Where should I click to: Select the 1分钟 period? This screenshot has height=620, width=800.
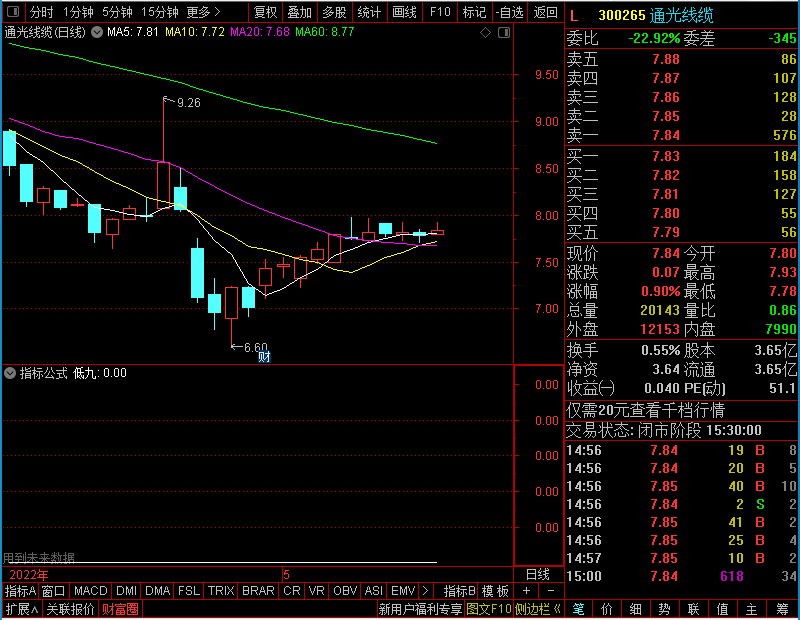tap(78, 12)
